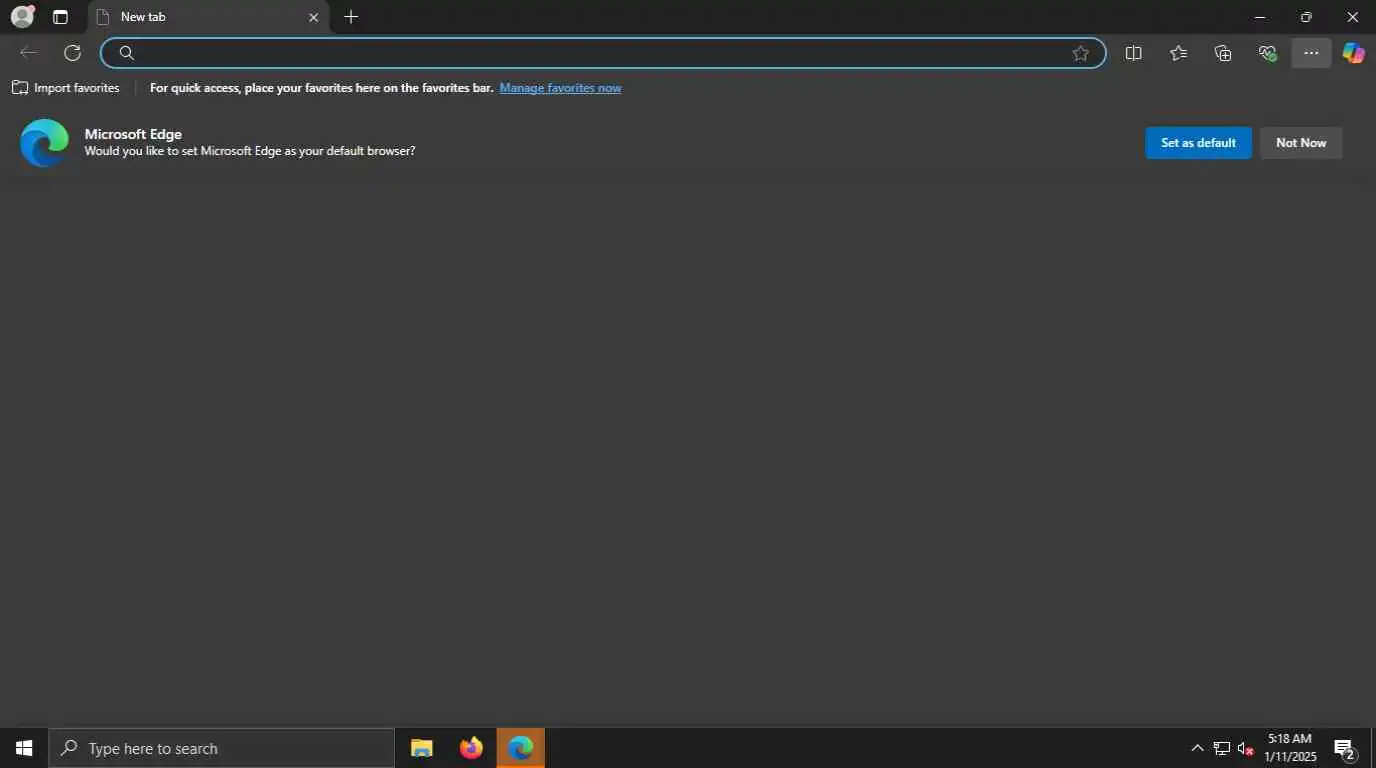This screenshot has width=1376, height=768.
Task: Click the back navigation arrow
Action: tap(28, 53)
